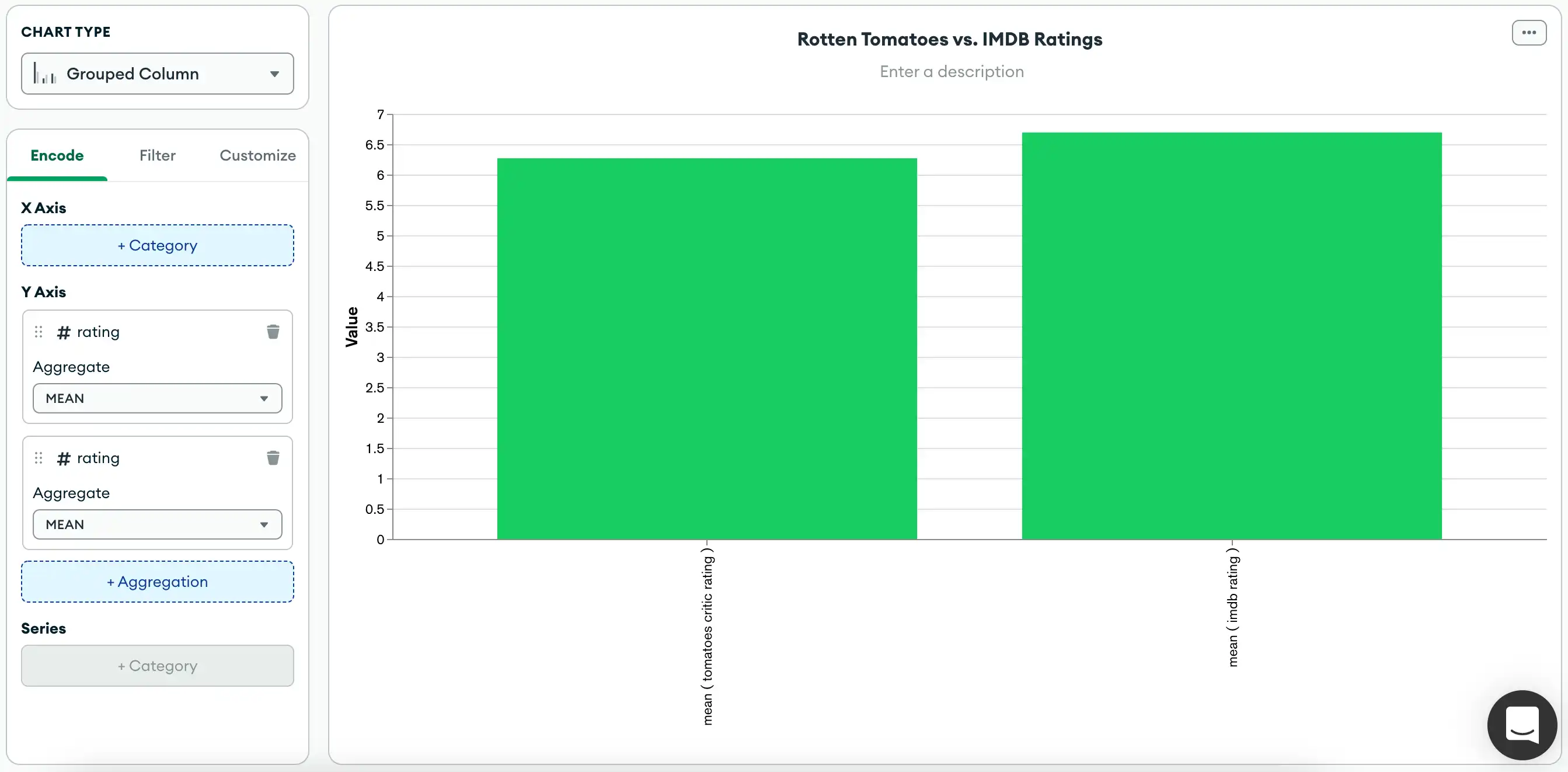Expand the chart type dropdown selector

157,73
